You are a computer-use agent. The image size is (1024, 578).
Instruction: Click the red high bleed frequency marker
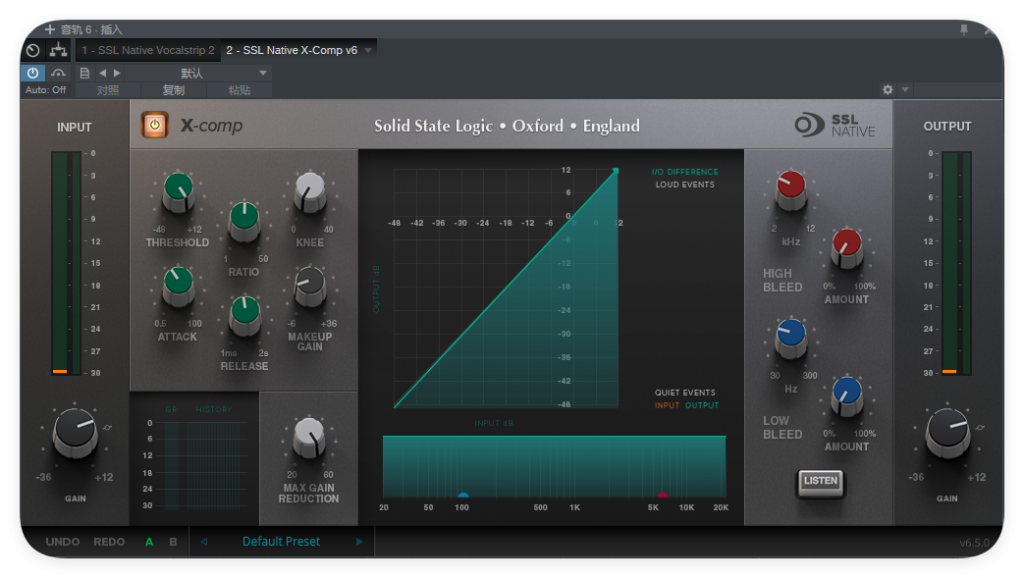[663, 496]
